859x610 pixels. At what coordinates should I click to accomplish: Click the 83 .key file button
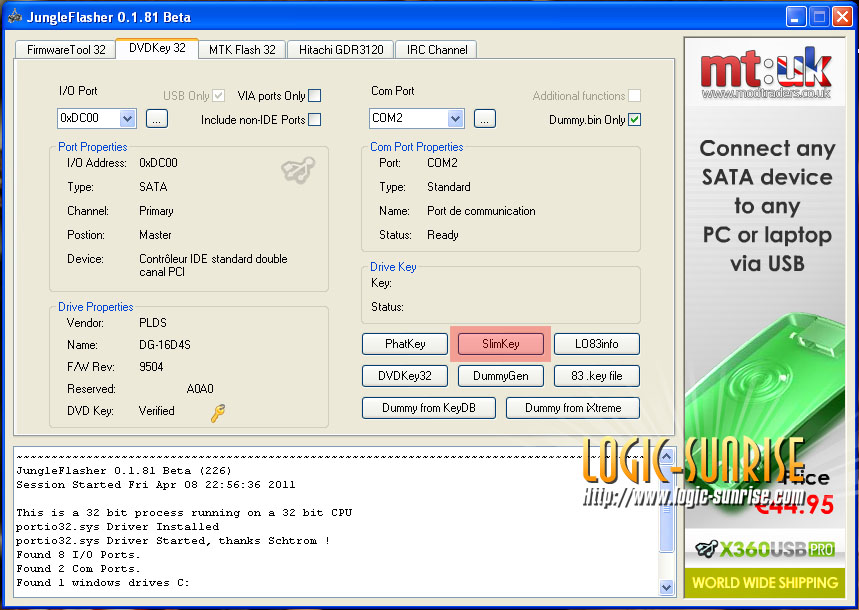tap(597, 376)
